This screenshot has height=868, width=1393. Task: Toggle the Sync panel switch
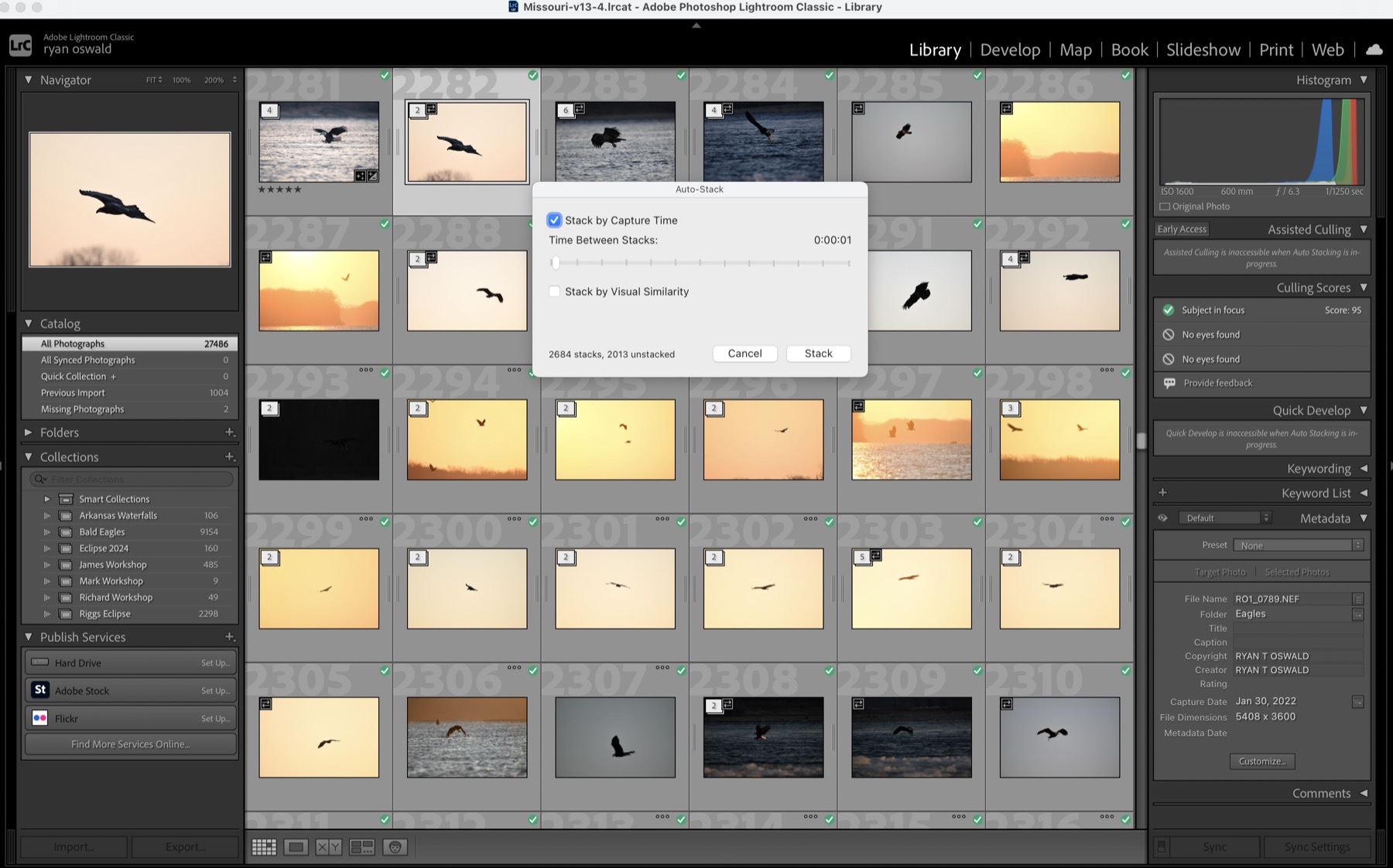pos(1161,847)
